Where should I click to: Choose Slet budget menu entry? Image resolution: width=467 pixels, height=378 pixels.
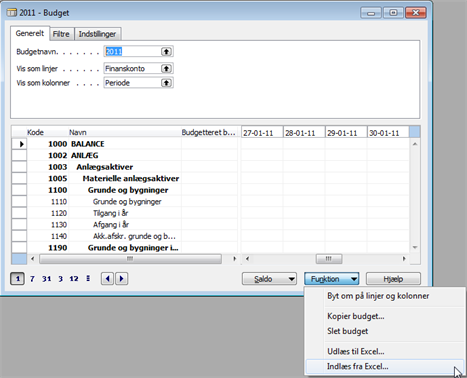point(348,331)
